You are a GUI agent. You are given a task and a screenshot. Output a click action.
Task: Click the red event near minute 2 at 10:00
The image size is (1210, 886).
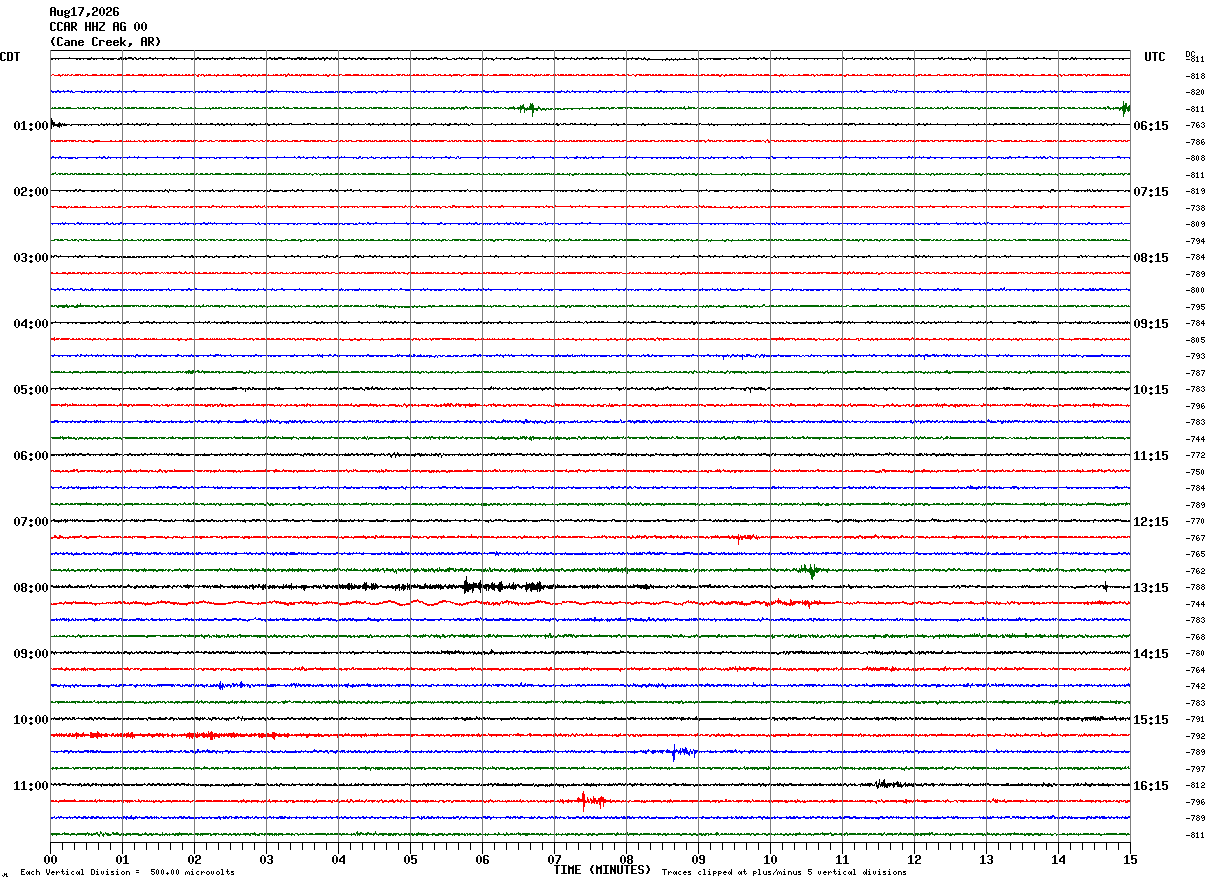[205, 735]
